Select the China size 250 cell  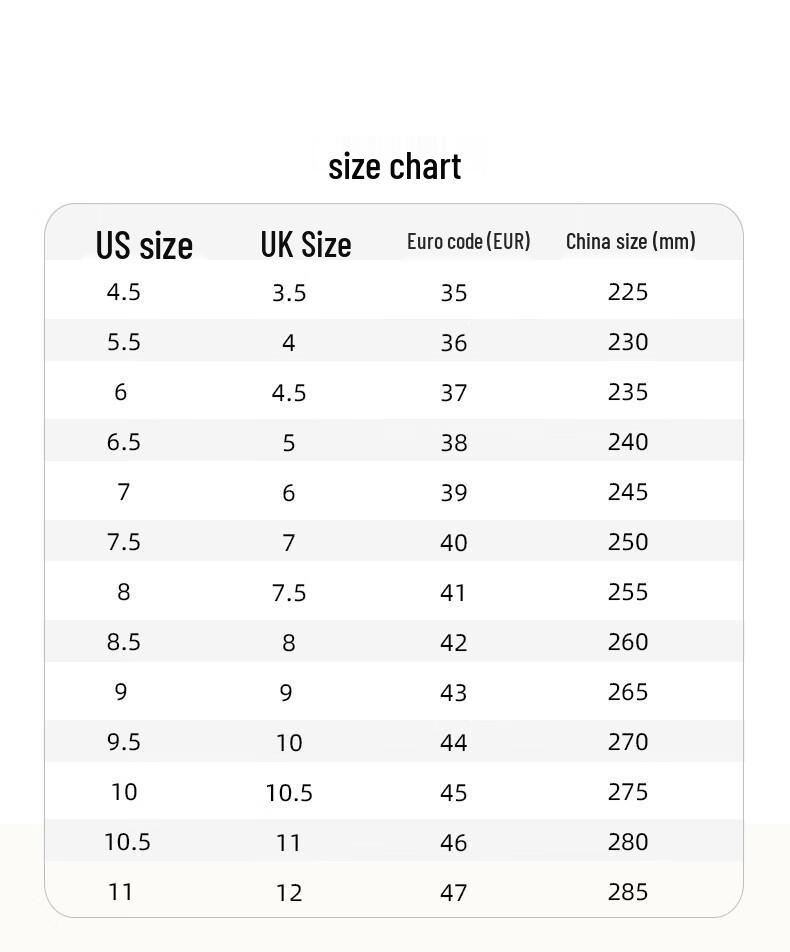click(x=628, y=542)
